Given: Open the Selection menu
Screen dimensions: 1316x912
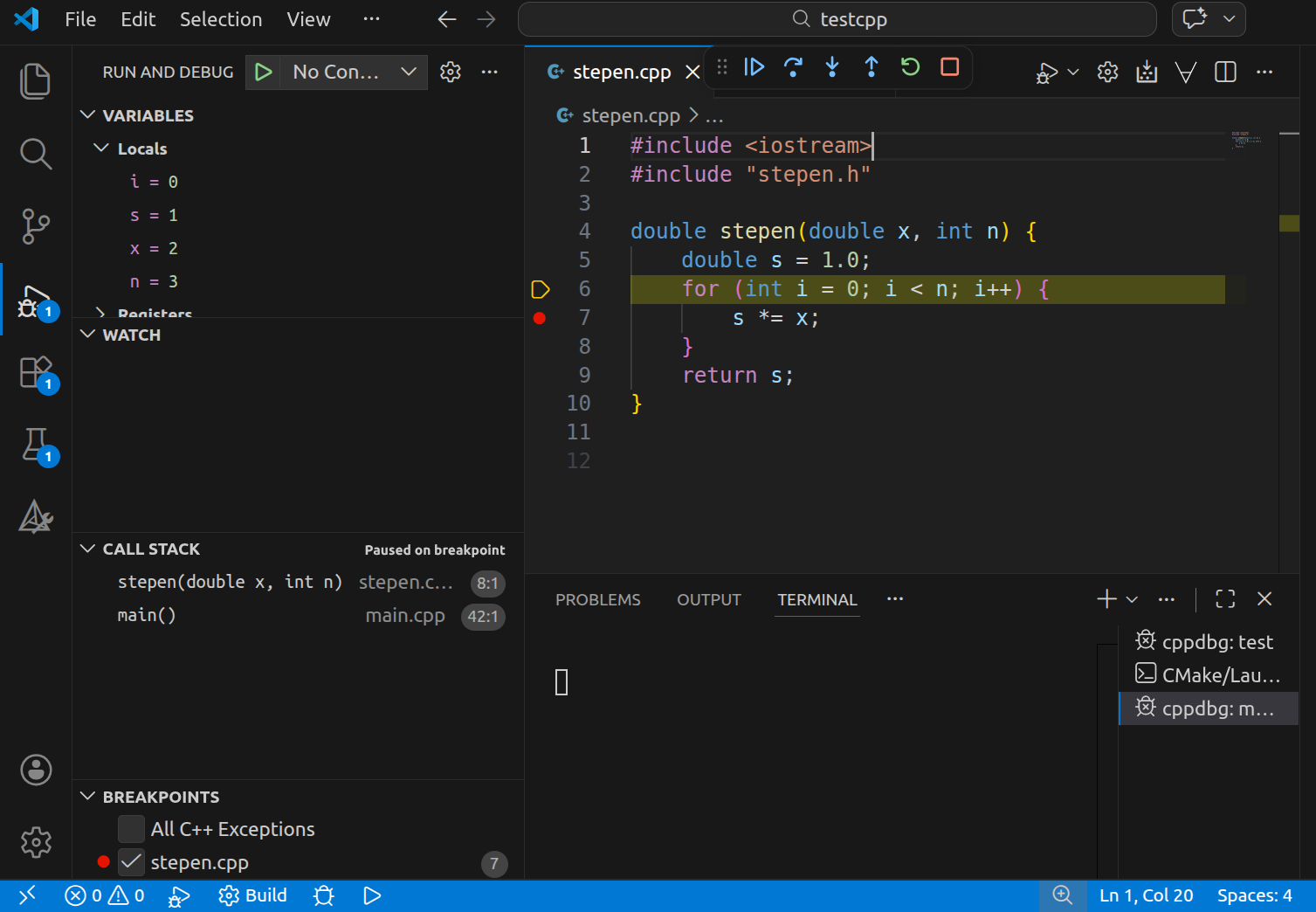Looking at the screenshot, I should 221,19.
